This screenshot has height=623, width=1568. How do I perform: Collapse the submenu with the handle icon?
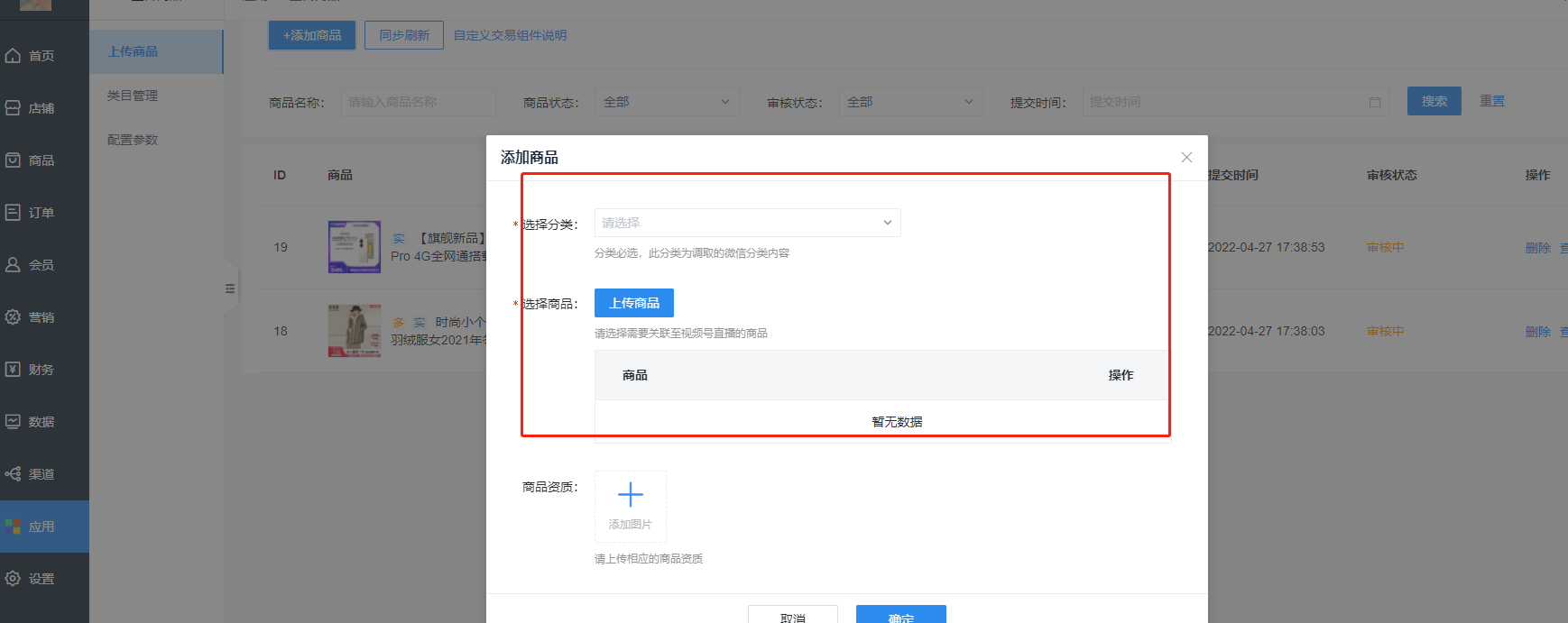point(230,289)
